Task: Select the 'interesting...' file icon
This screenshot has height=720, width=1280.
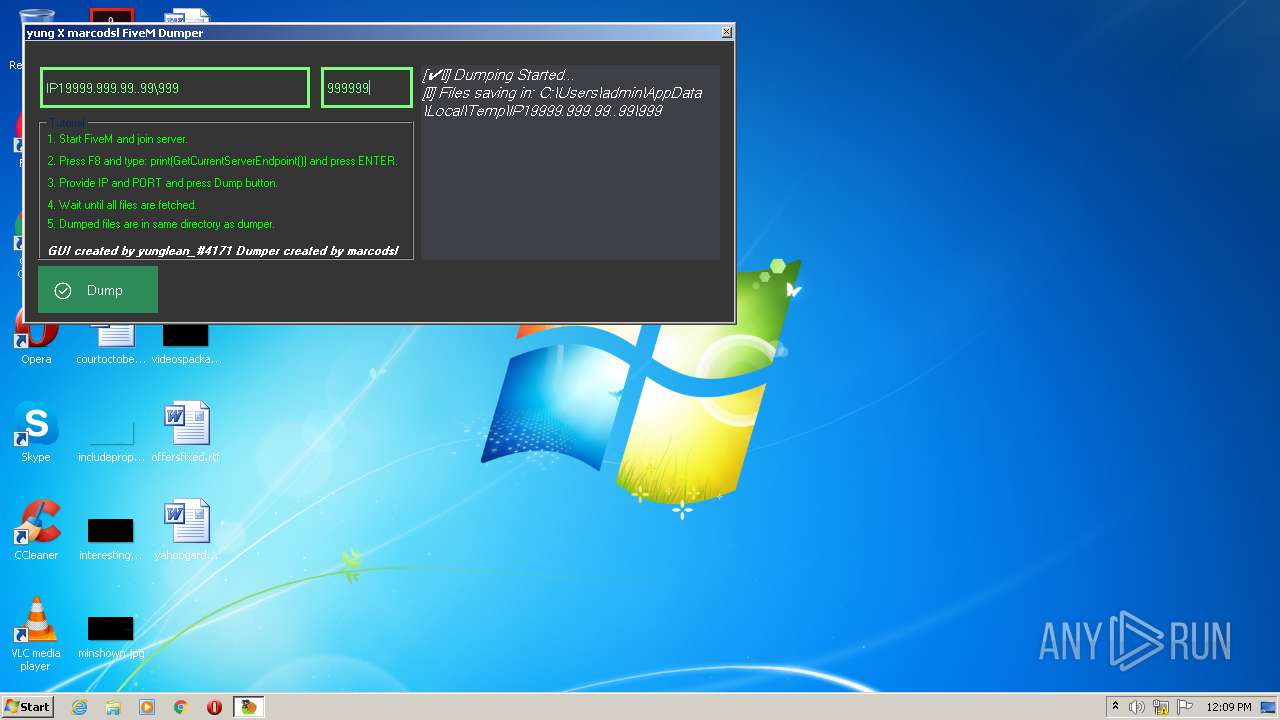Action: coord(111,538)
